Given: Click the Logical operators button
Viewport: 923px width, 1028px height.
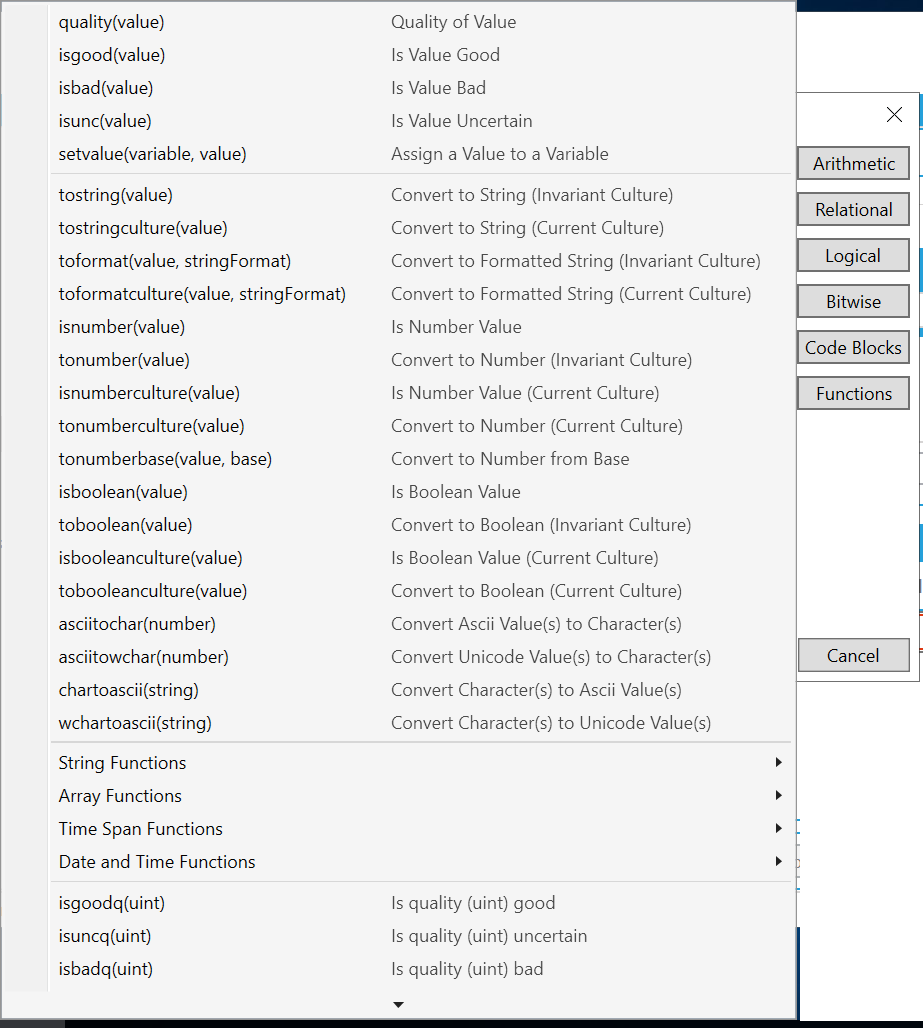Looking at the screenshot, I should click(x=853, y=256).
